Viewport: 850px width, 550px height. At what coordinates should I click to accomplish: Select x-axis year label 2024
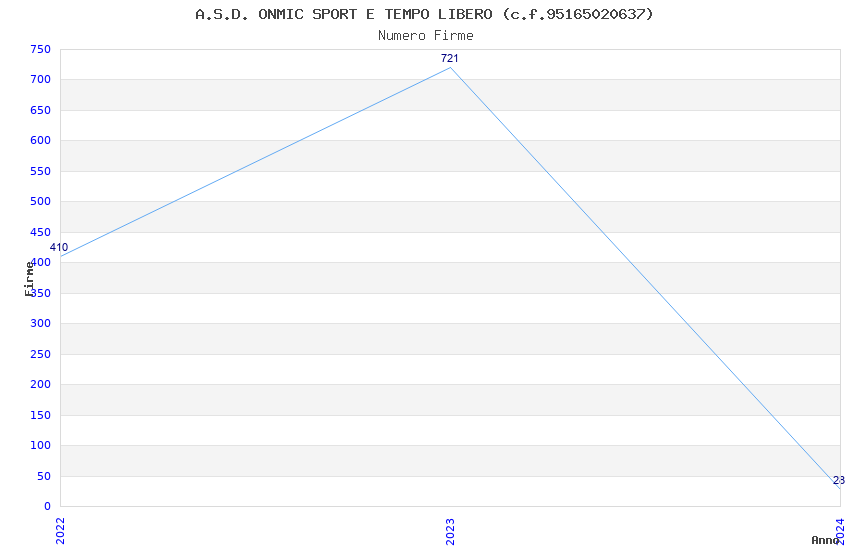point(840,531)
